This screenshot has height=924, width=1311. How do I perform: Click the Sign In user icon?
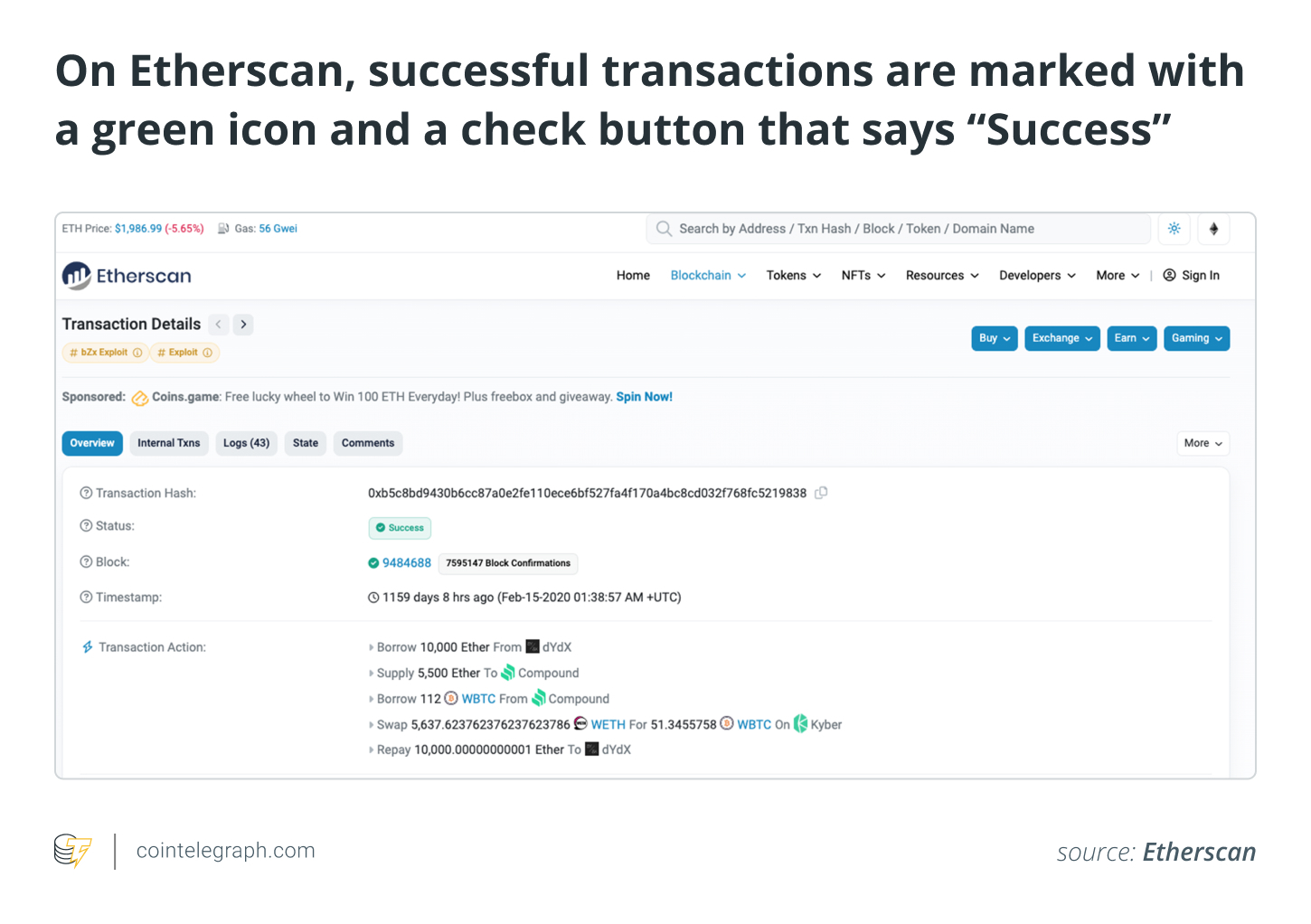click(1169, 276)
